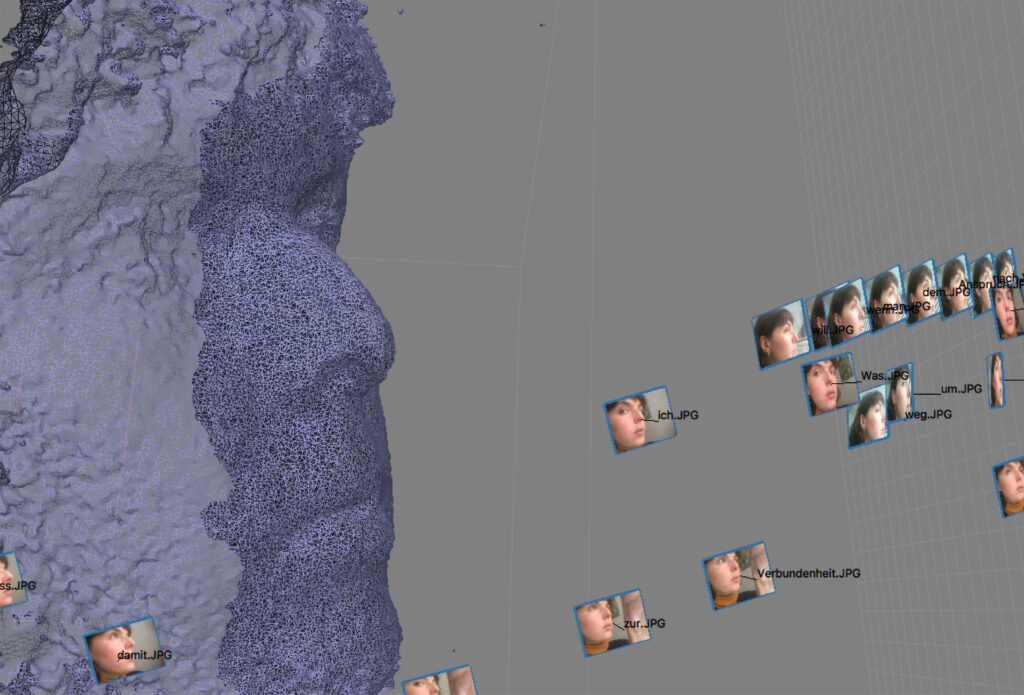Click the 'ich.JPG' camera label
The height and width of the screenshot is (695, 1024).
click(678, 415)
